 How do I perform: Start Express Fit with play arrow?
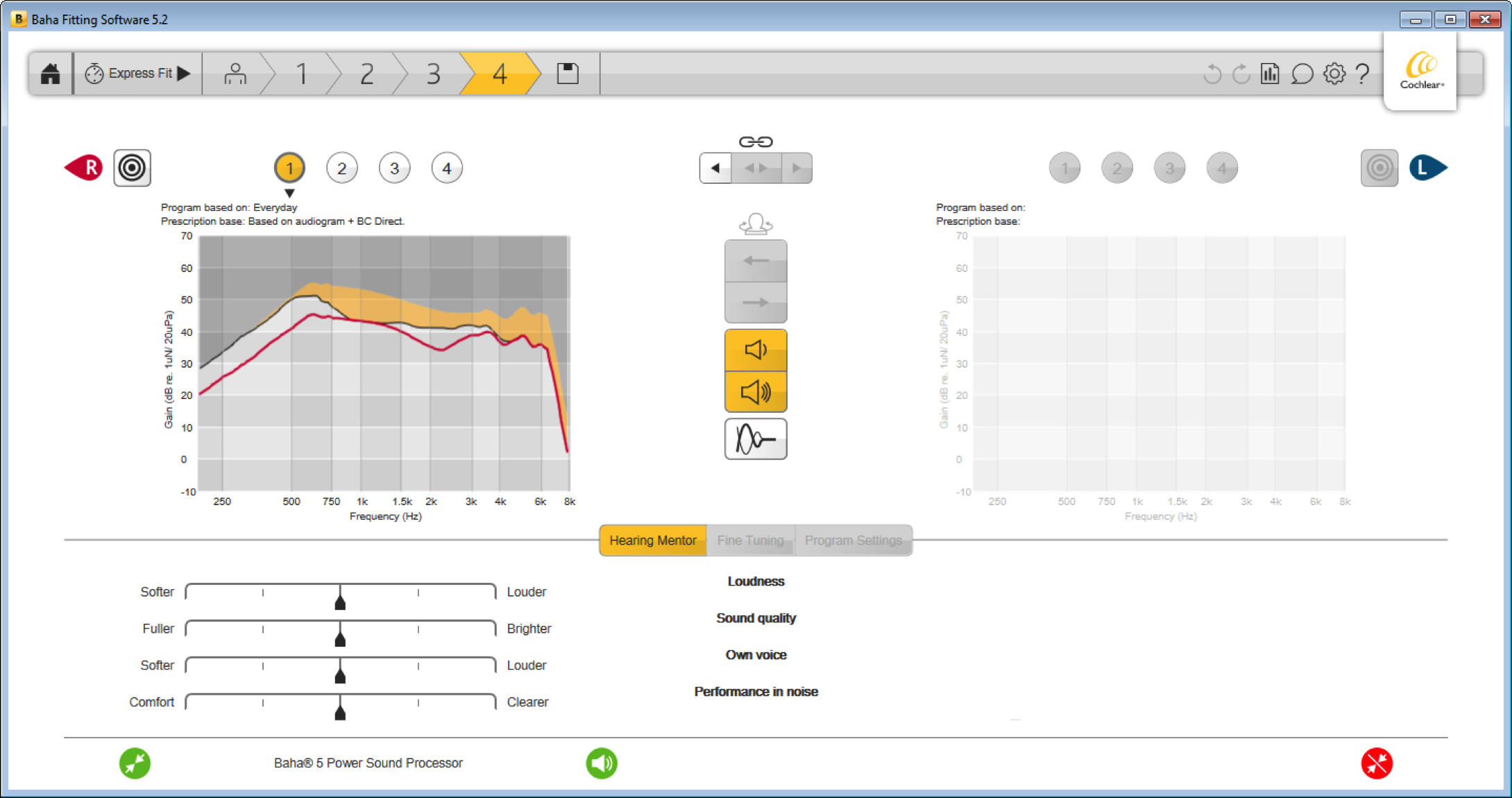click(137, 74)
